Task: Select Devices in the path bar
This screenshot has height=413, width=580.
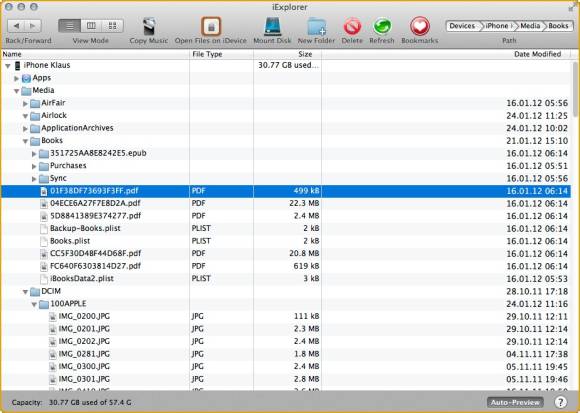Action: click(x=462, y=26)
